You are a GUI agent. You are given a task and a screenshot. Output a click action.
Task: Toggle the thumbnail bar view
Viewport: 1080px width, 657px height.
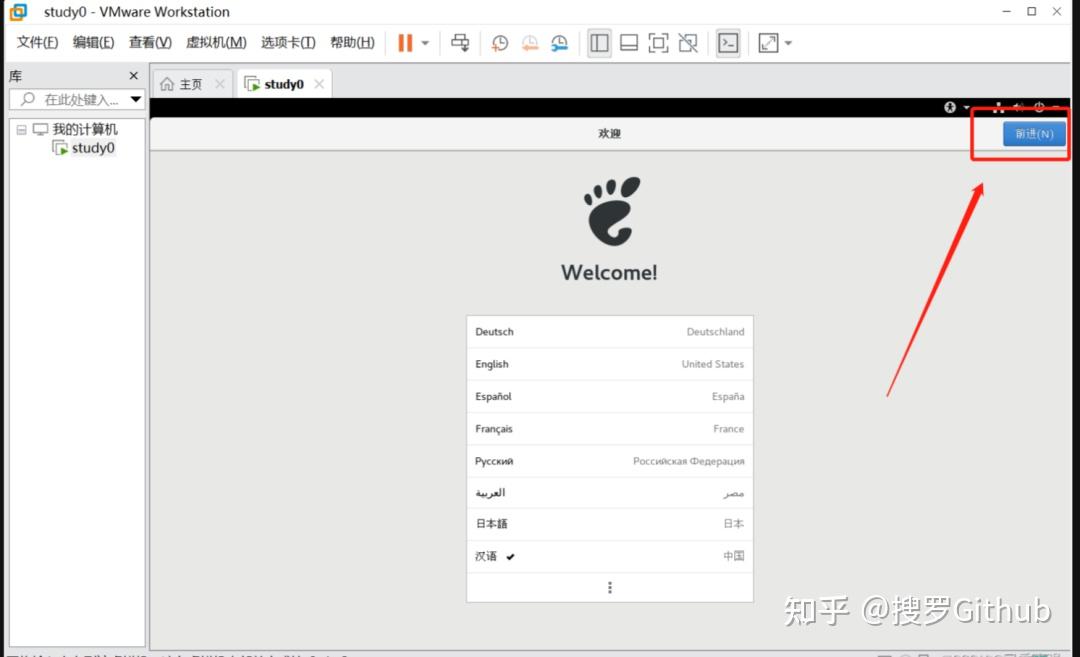[629, 43]
